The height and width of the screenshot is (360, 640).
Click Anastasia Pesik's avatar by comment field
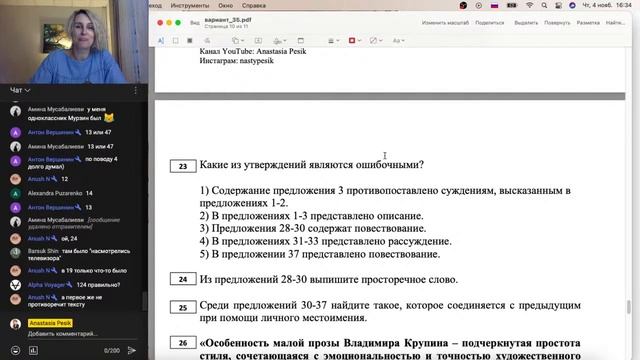16,324
